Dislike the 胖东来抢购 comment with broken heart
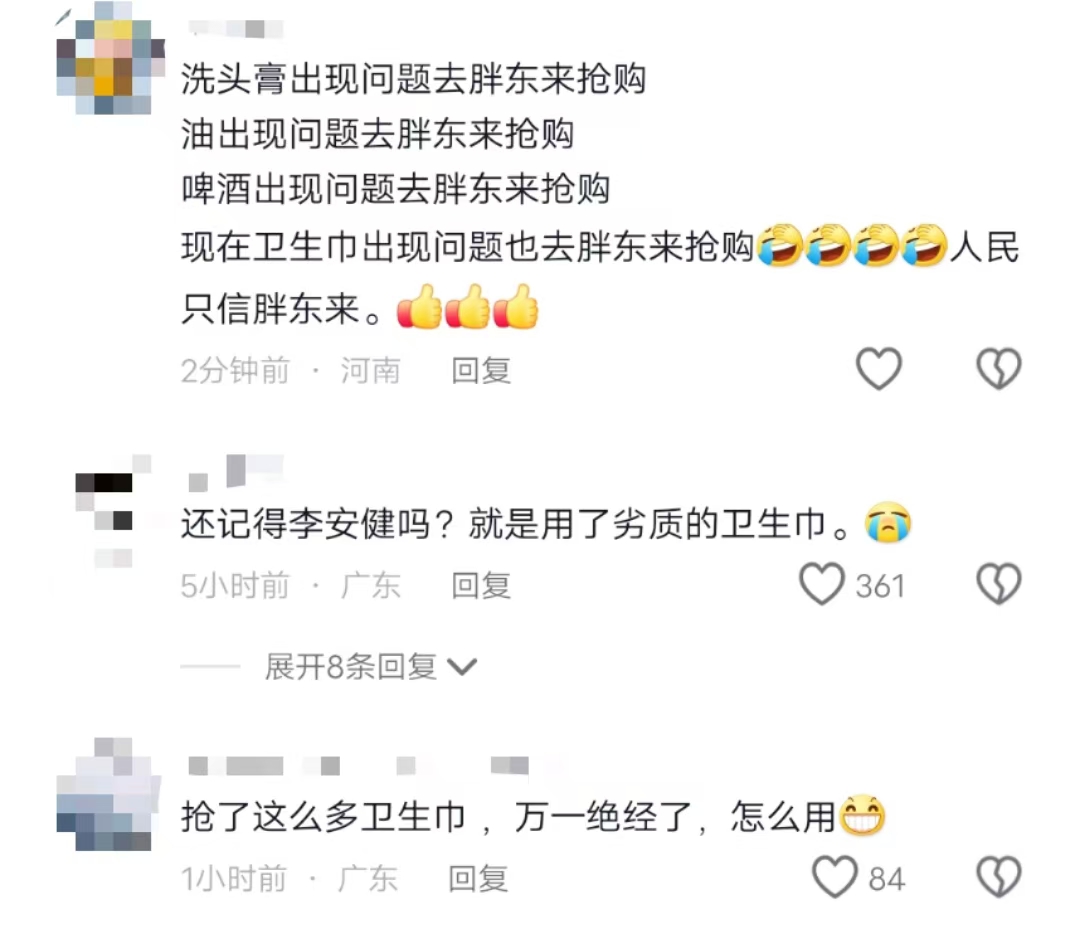 pos(999,369)
